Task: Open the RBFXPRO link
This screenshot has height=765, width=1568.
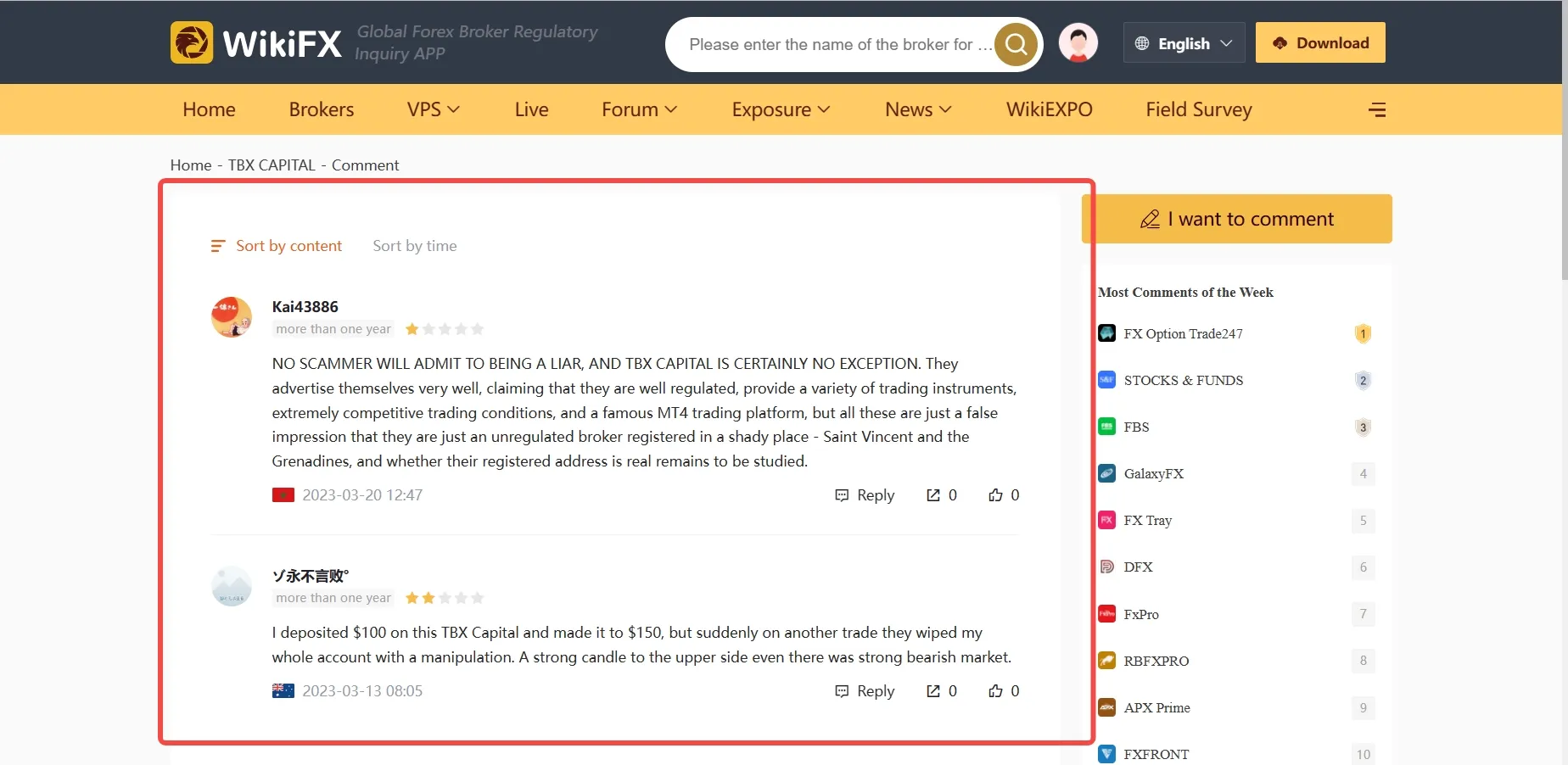Action: point(1156,661)
